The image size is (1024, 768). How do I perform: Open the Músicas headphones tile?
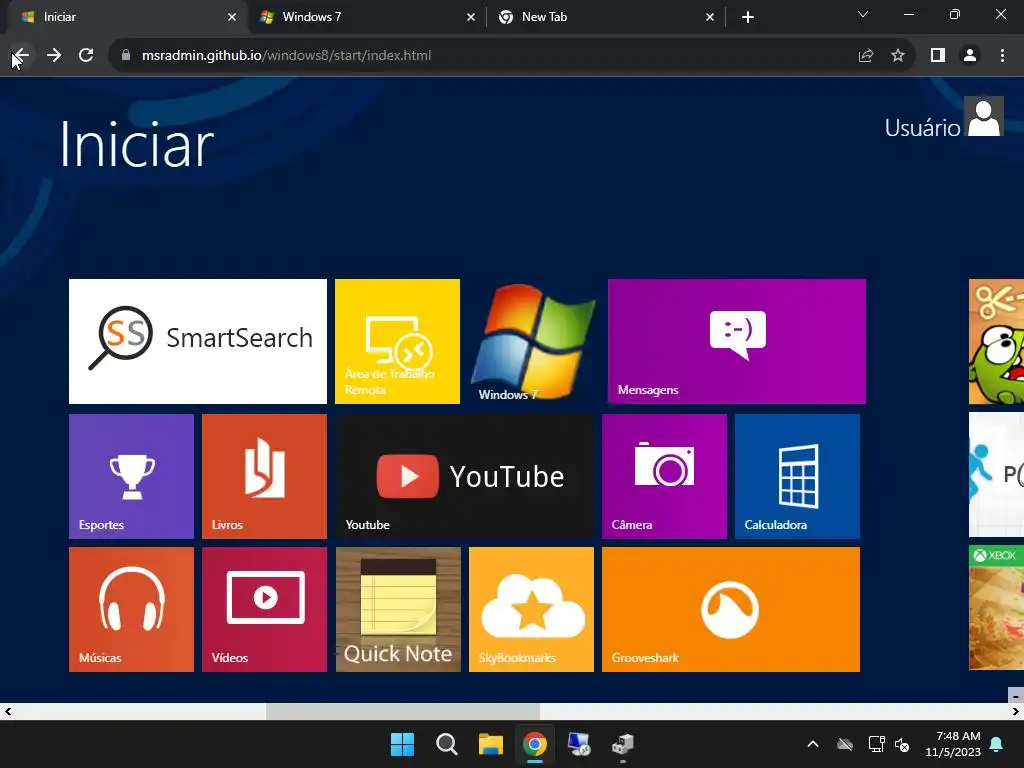[x=131, y=609]
